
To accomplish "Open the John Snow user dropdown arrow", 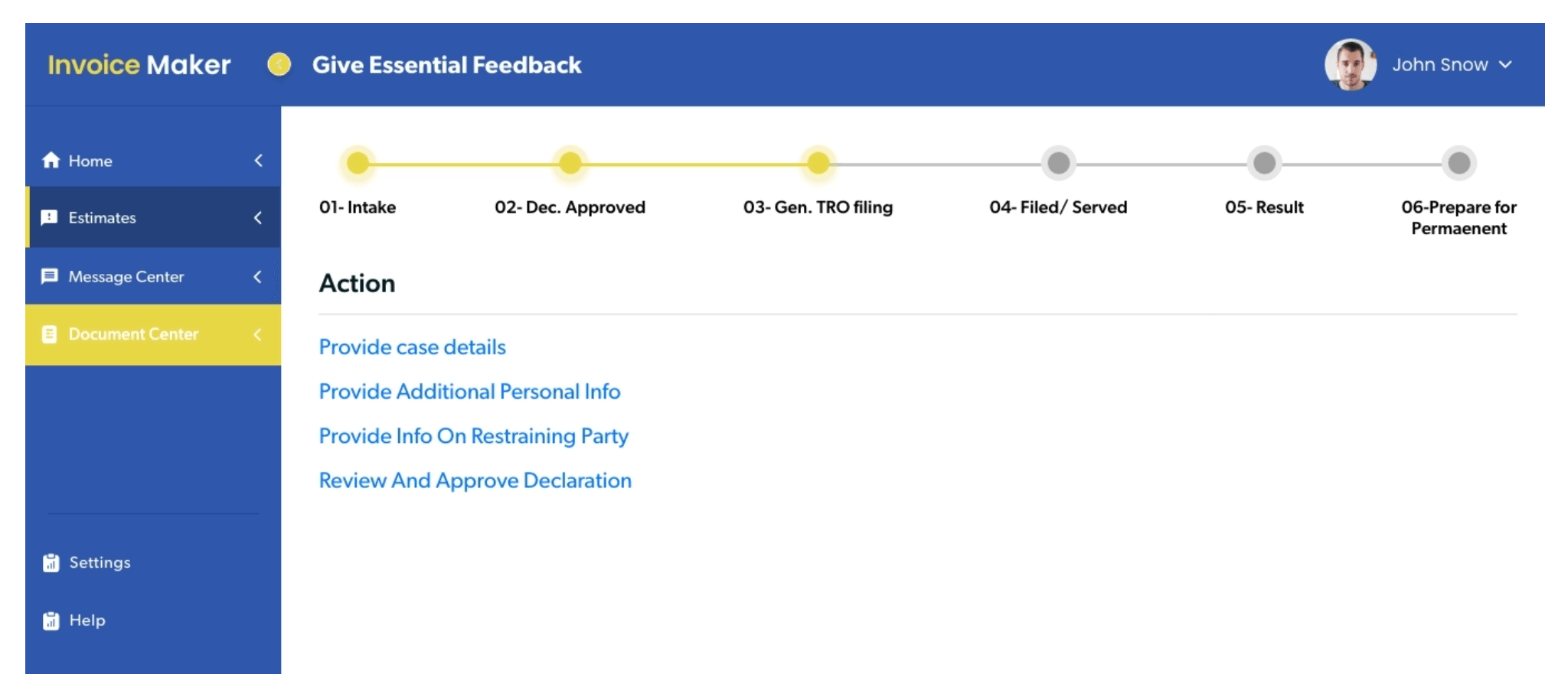I will click(x=1505, y=65).
